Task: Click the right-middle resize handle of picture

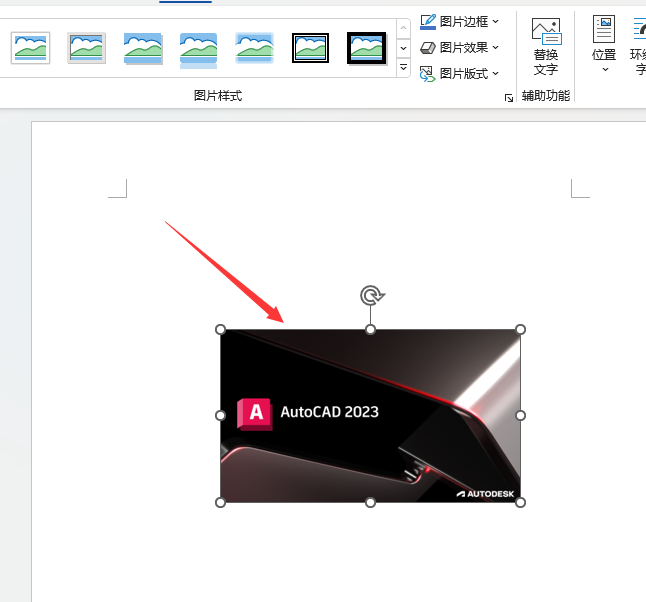Action: coord(520,415)
